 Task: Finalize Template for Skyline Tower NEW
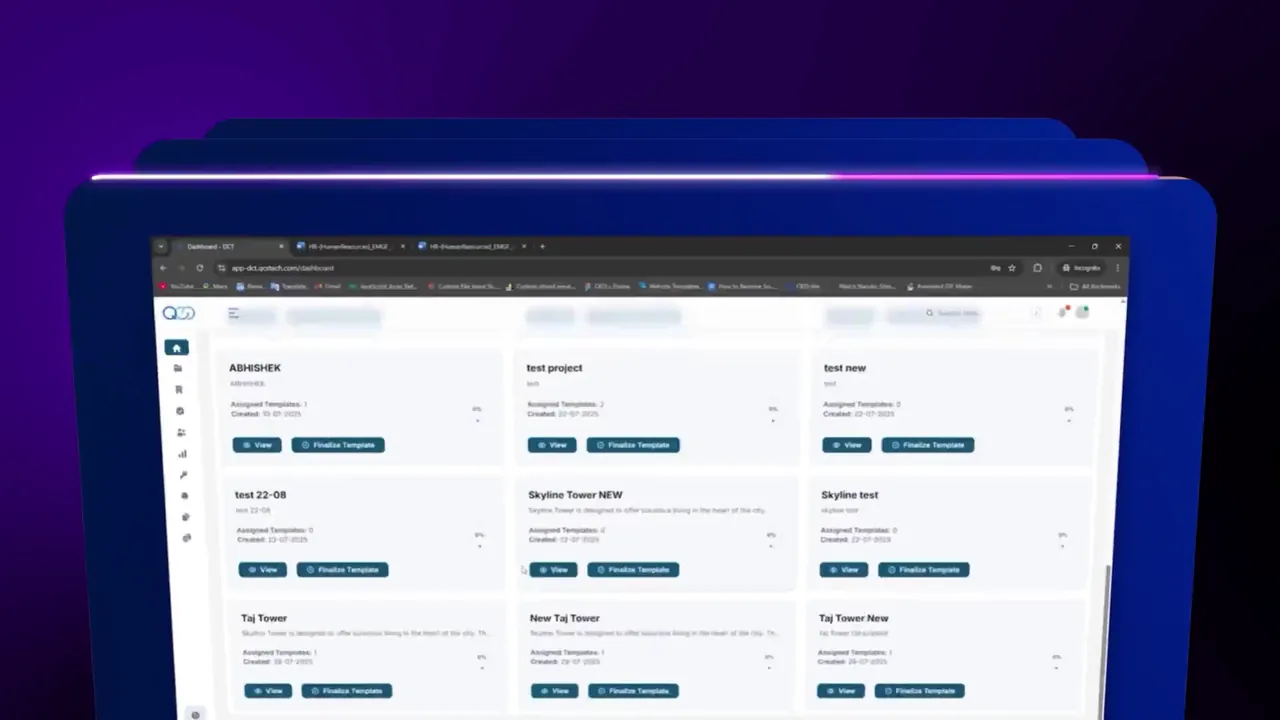(x=633, y=570)
